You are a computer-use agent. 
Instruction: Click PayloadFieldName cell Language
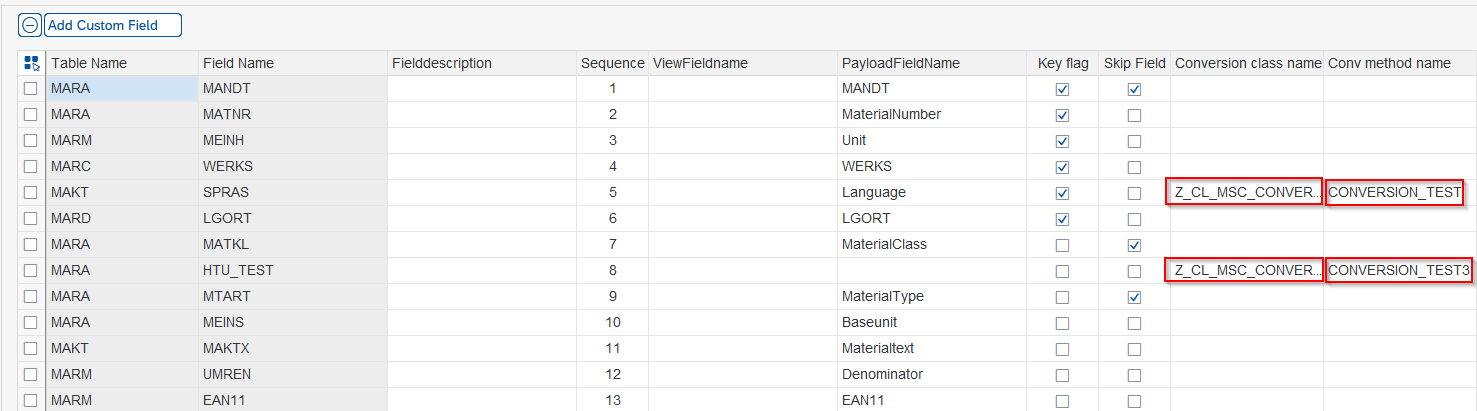click(932, 193)
